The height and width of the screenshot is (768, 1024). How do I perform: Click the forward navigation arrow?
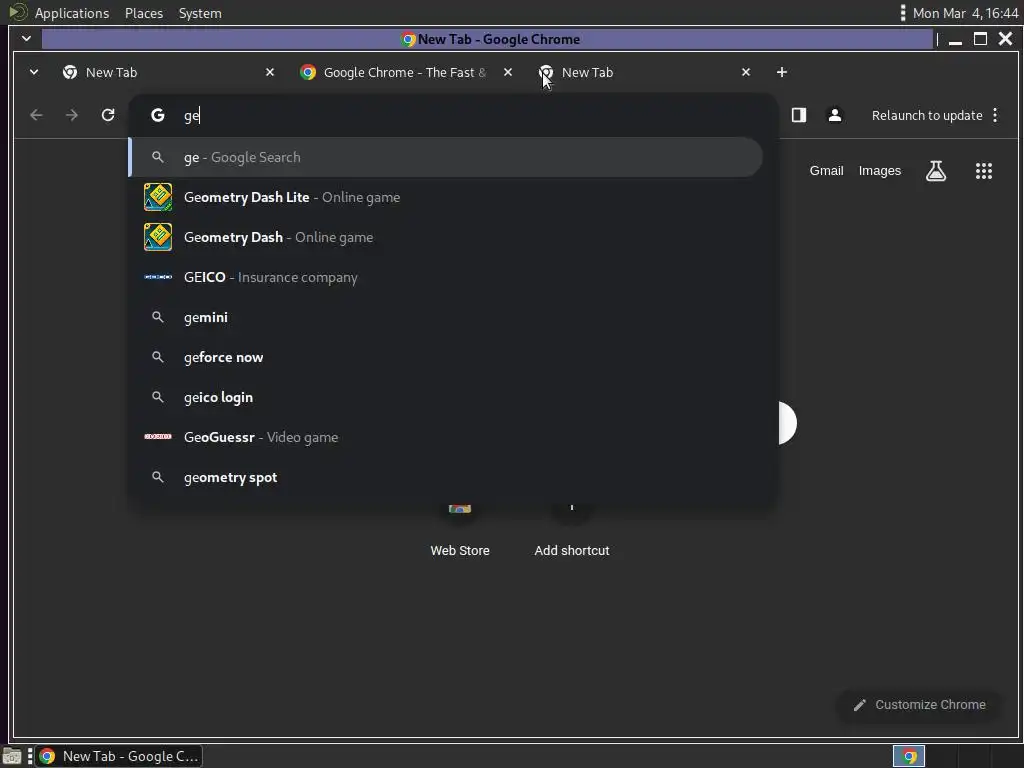point(72,116)
